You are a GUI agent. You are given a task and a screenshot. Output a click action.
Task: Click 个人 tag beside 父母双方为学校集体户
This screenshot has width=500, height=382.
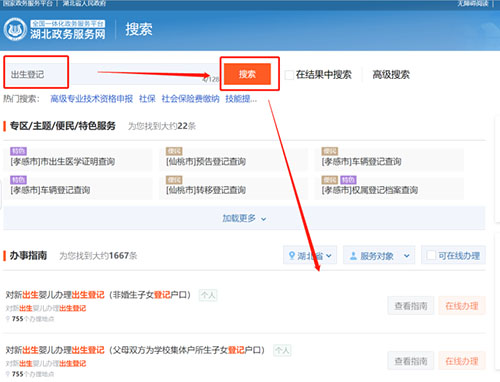pyautogui.click(x=282, y=350)
